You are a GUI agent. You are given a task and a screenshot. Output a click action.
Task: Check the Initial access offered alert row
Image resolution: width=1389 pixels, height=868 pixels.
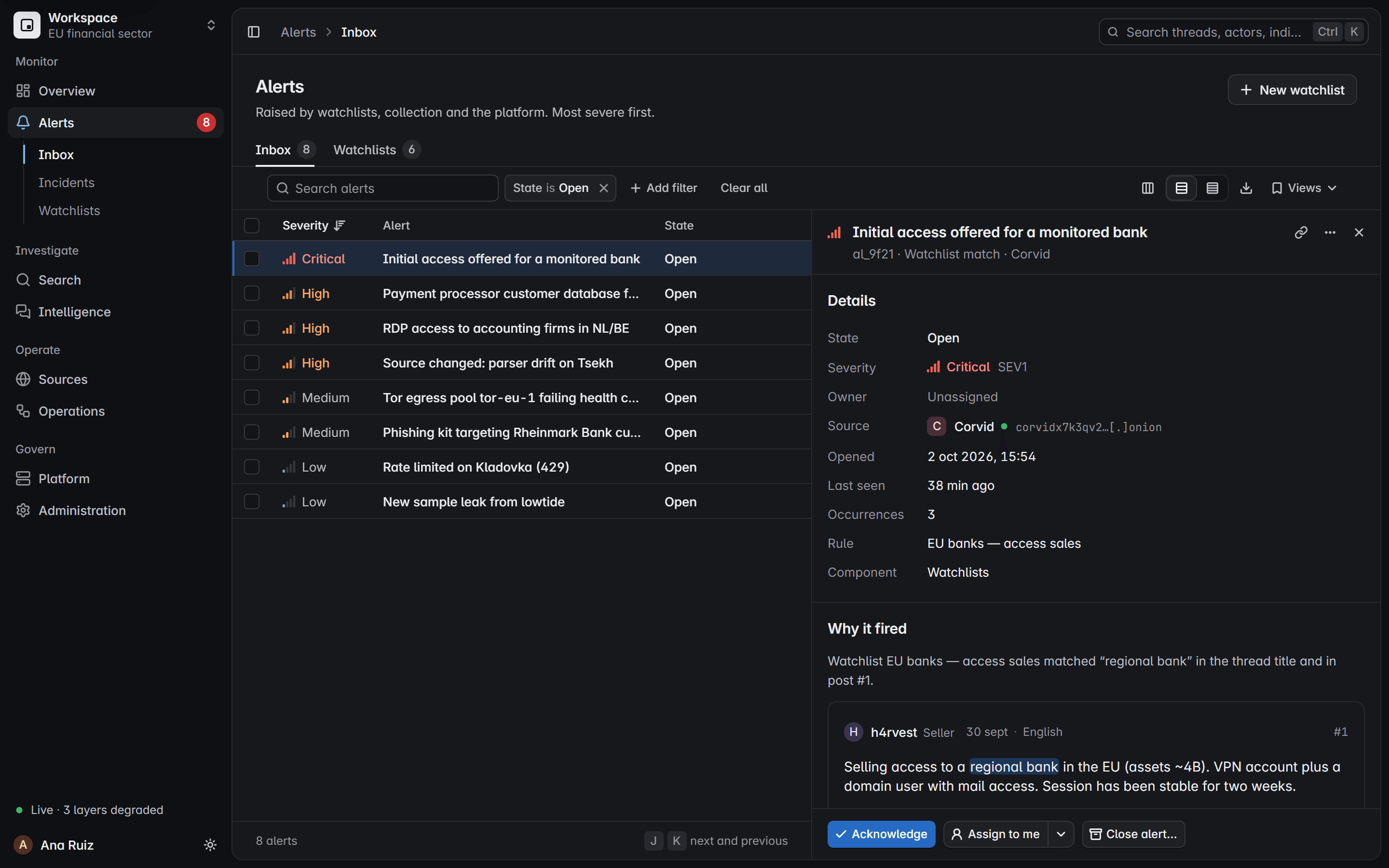pos(251,258)
